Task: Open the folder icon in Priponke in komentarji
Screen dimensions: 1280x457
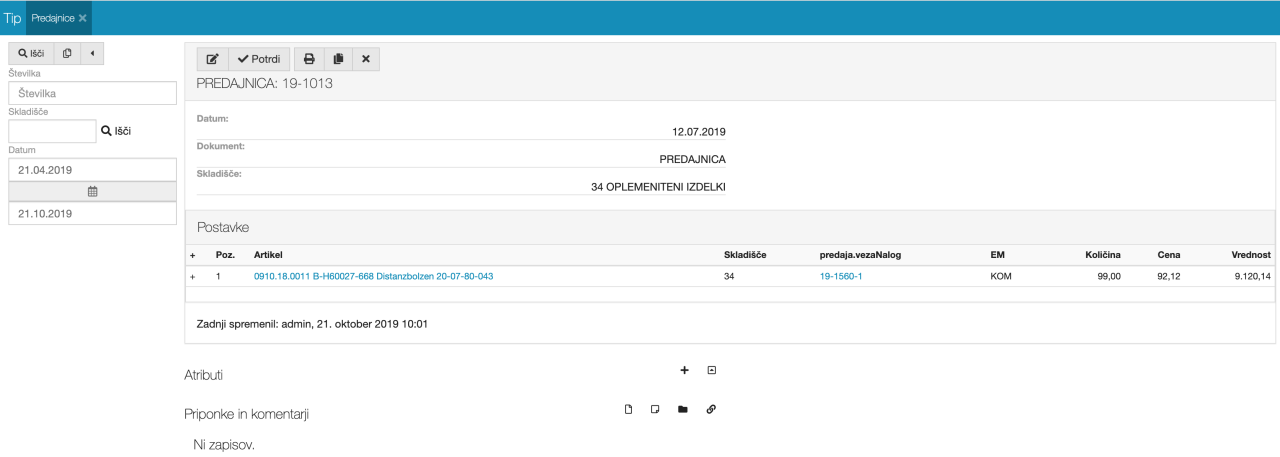Action: point(683,409)
